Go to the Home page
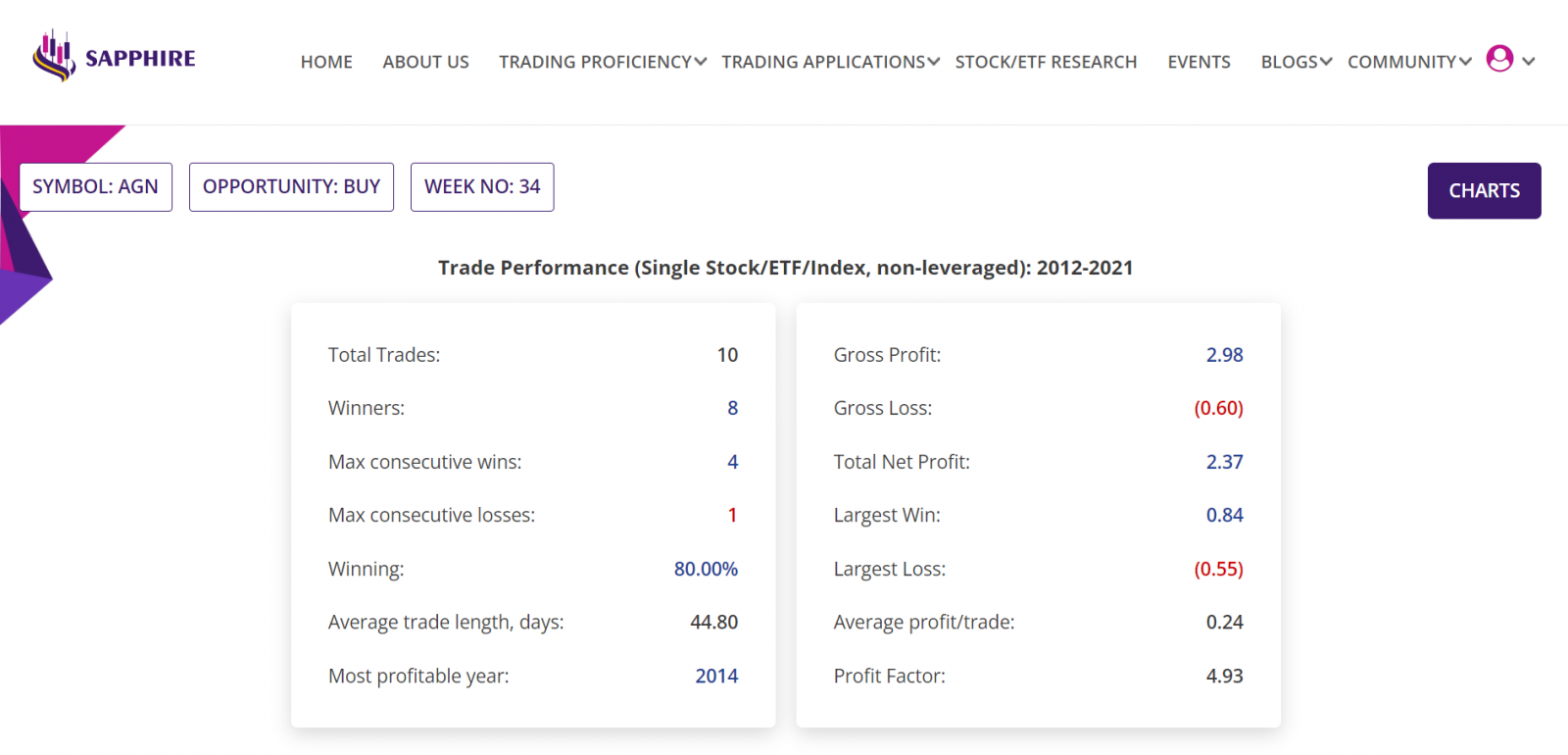The height and width of the screenshot is (755, 1568). [x=326, y=62]
